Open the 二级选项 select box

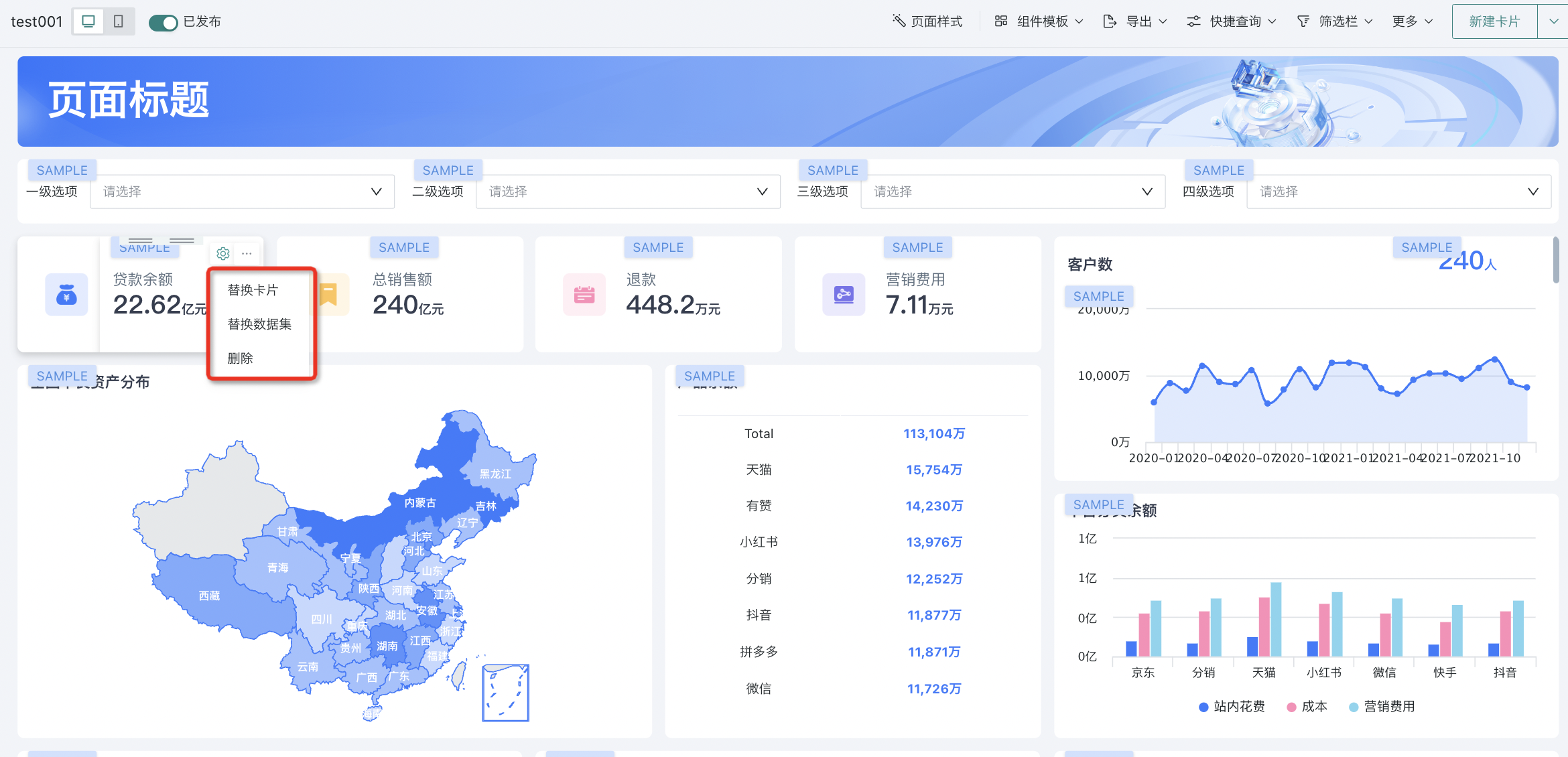(x=628, y=192)
